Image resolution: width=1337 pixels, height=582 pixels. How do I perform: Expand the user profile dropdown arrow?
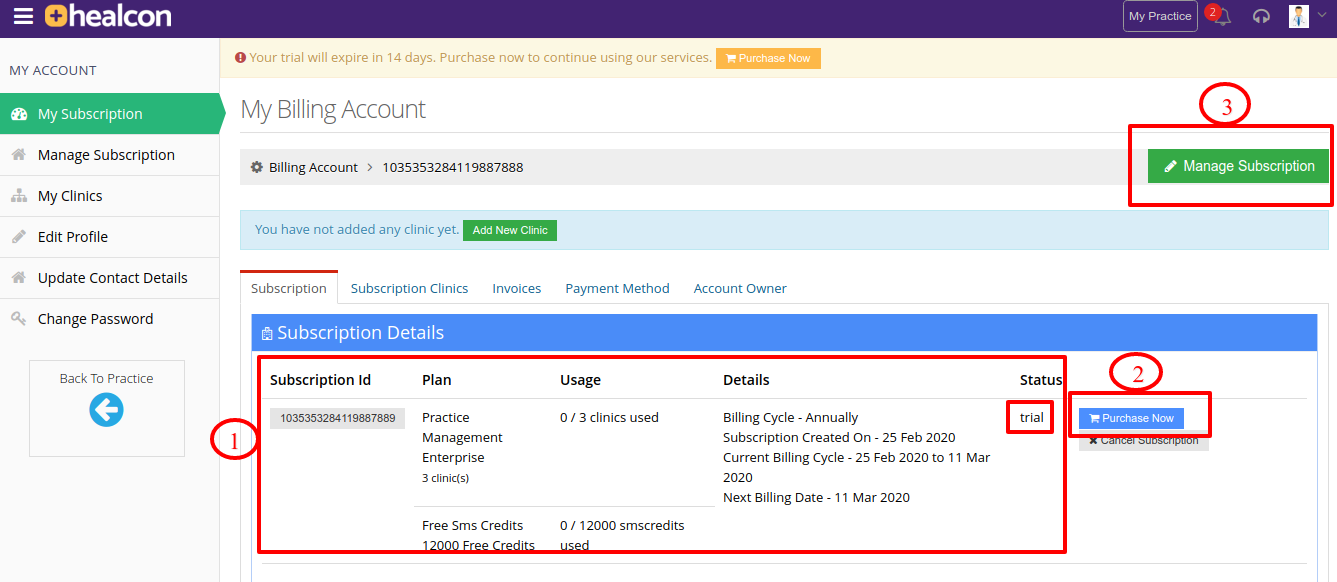coord(1322,15)
